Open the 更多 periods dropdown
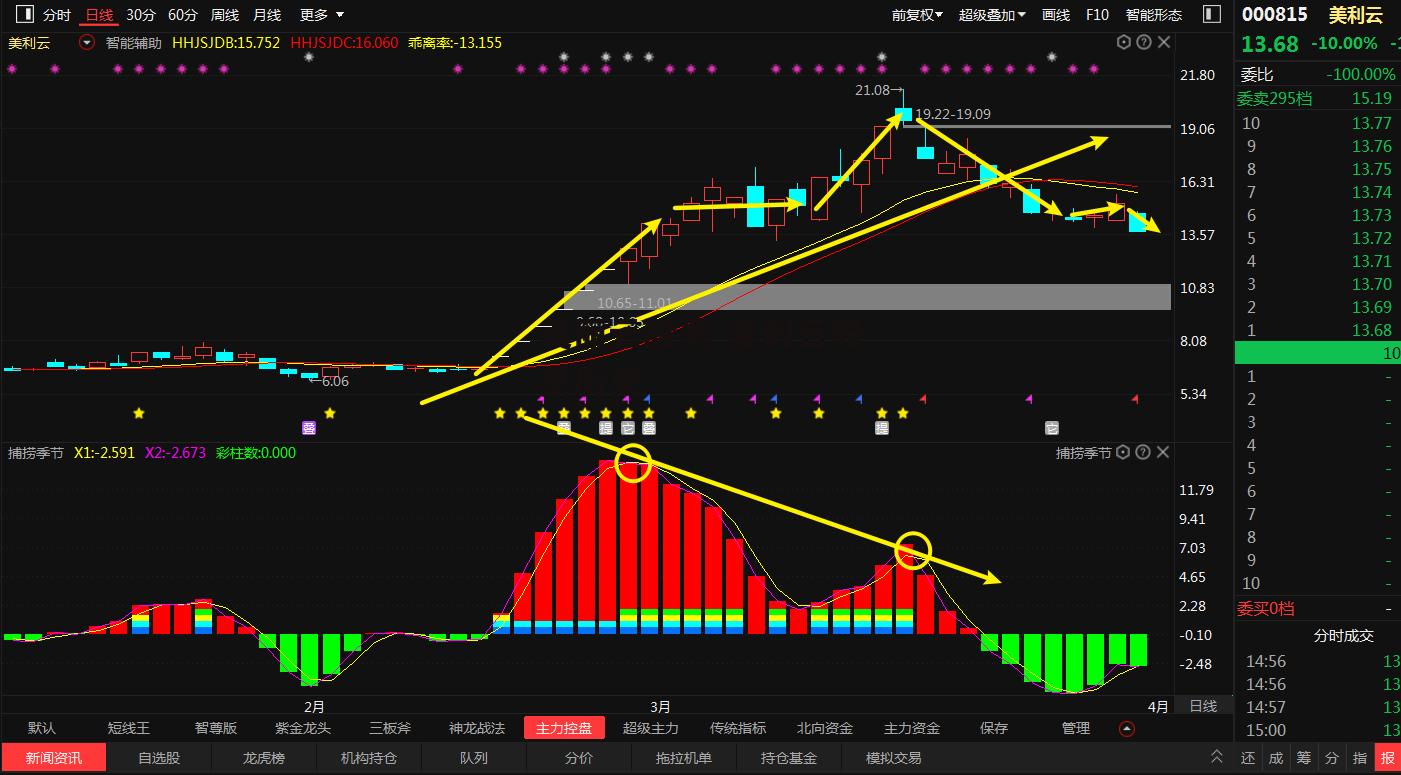This screenshot has width=1401, height=775. point(322,15)
